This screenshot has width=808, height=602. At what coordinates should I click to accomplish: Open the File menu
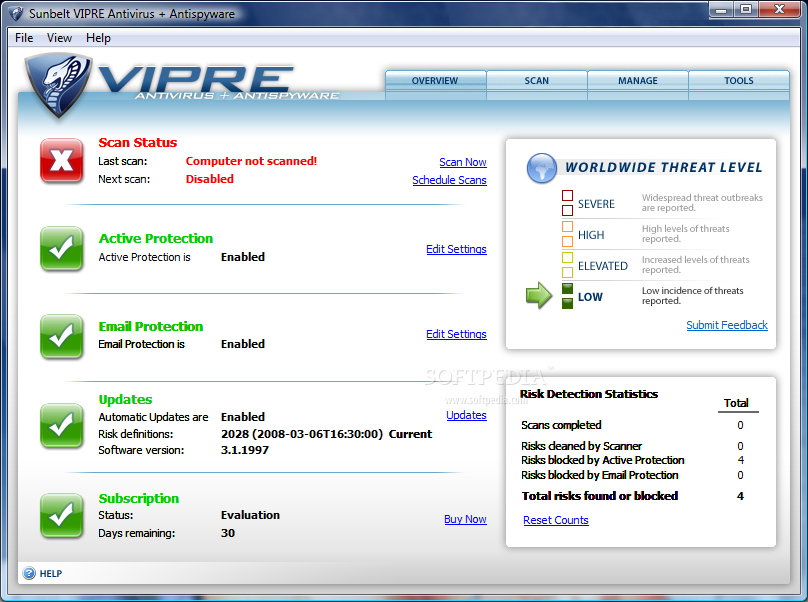click(x=24, y=38)
